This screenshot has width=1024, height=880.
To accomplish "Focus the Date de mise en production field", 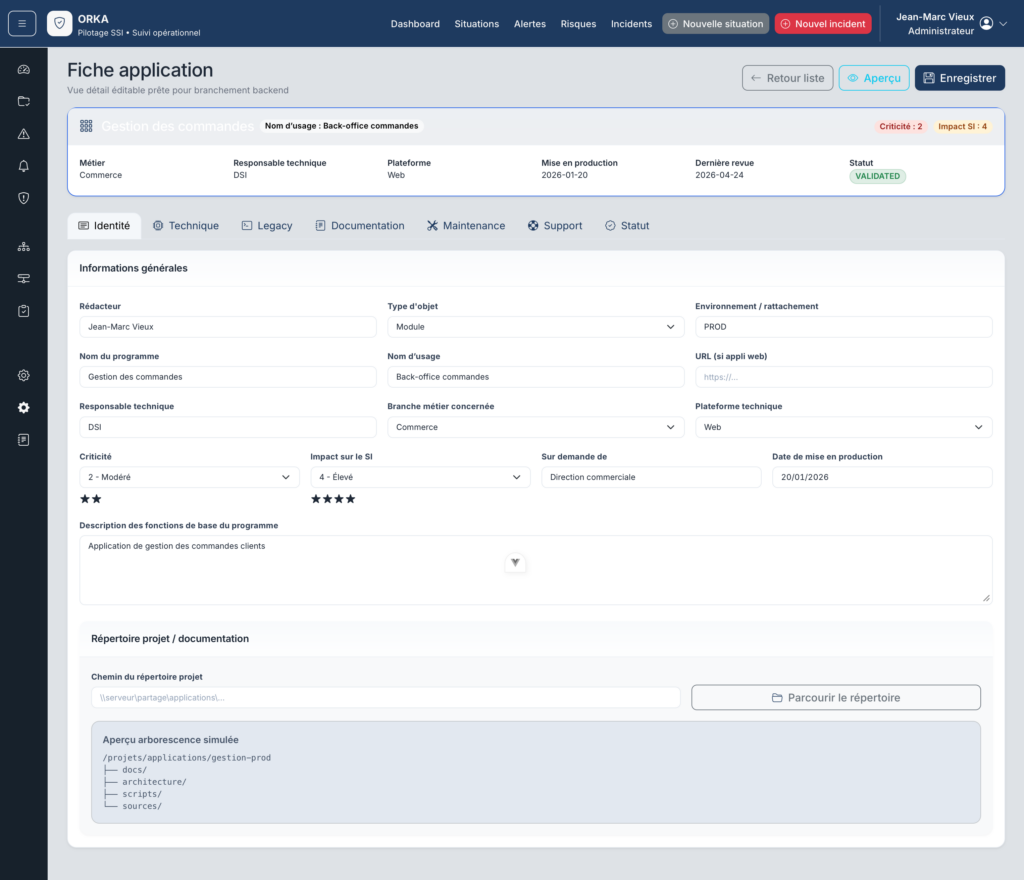I will click(882, 477).
